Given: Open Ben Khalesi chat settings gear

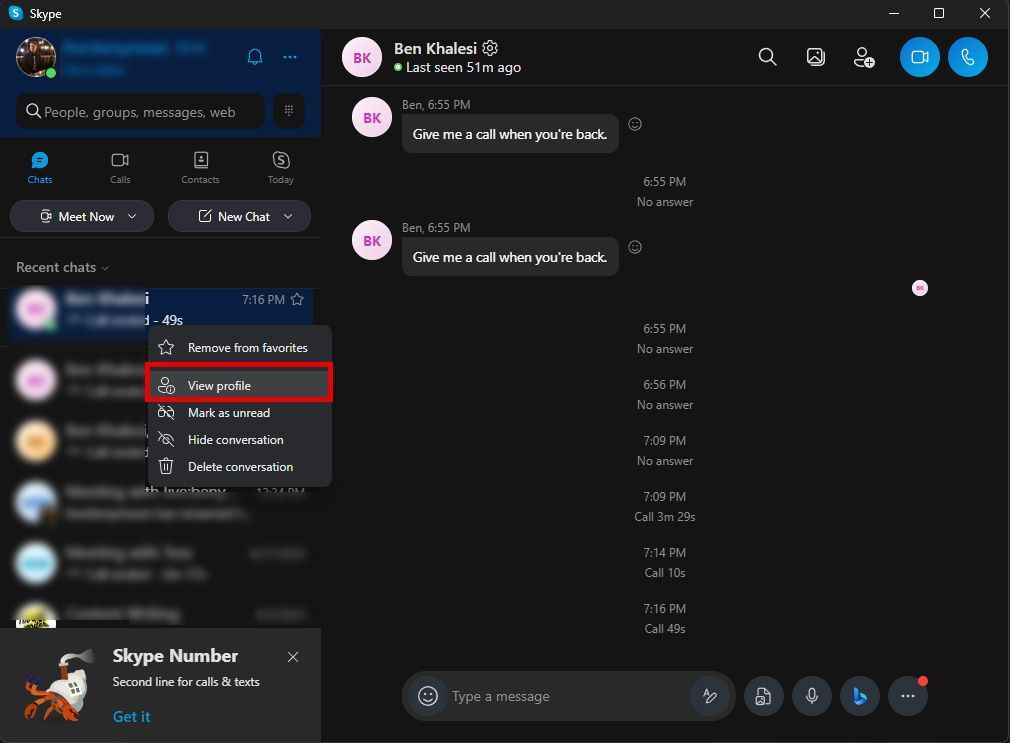Looking at the screenshot, I should (x=490, y=48).
